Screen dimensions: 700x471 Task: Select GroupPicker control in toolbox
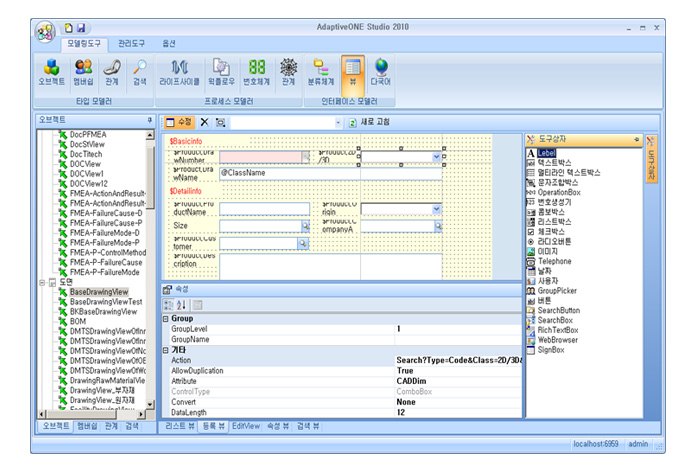(x=557, y=291)
